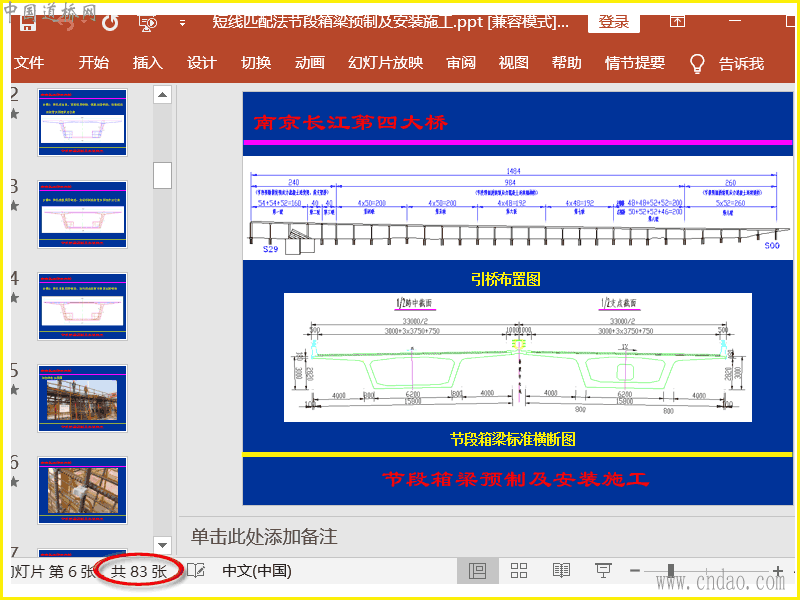Select slide 3 thumbnail

pyautogui.click(x=82, y=214)
